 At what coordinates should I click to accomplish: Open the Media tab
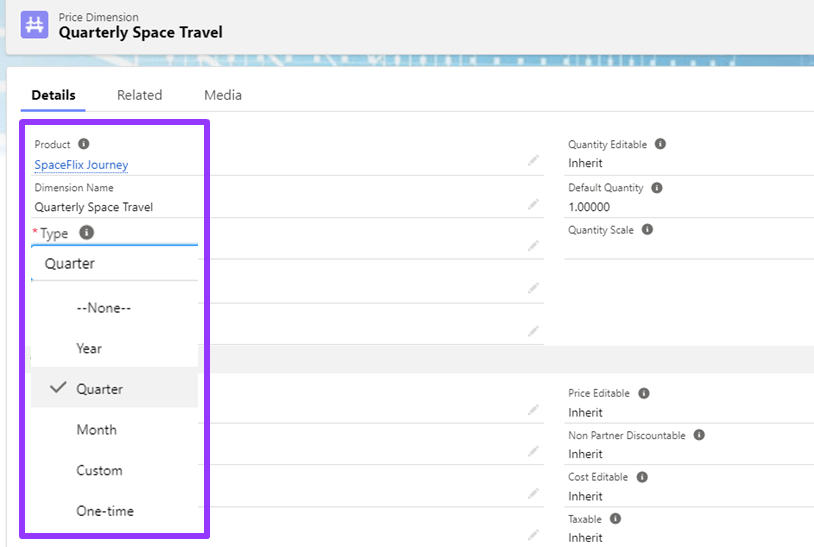223,95
